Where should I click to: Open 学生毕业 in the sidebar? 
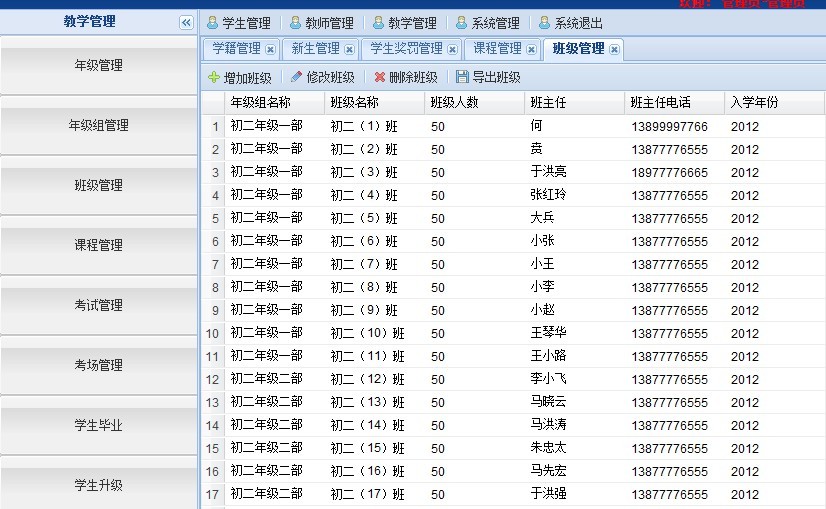pos(99,426)
